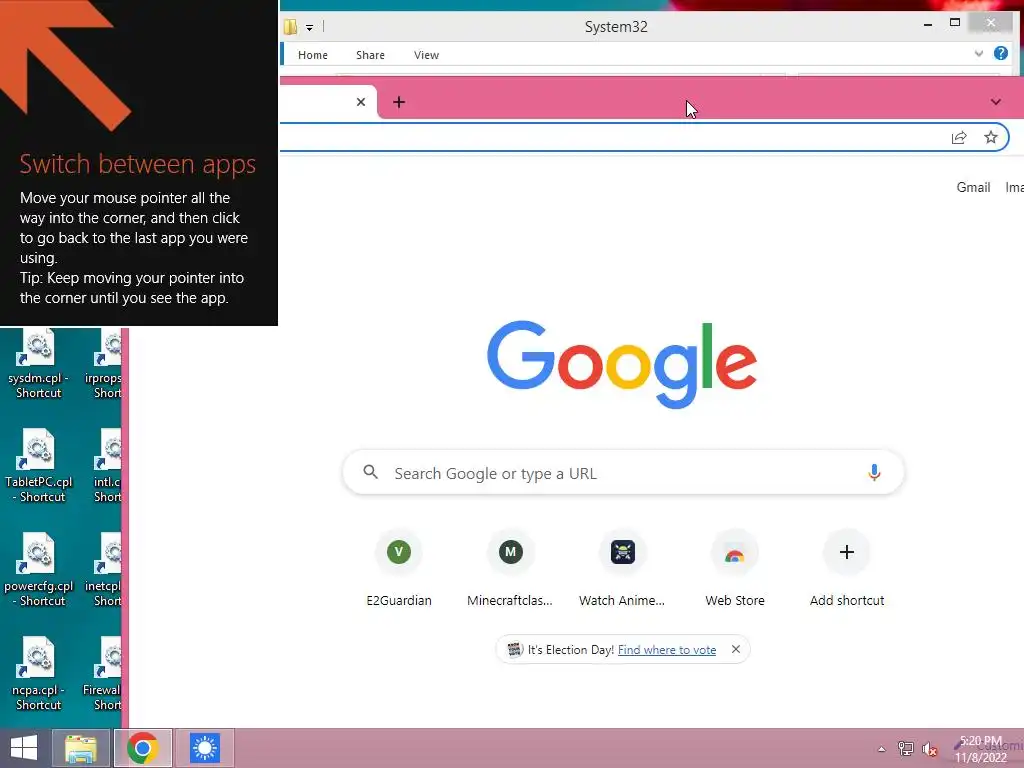Open the clock showing 5:20 PM
This screenshot has height=768, width=1024.
coord(981,749)
